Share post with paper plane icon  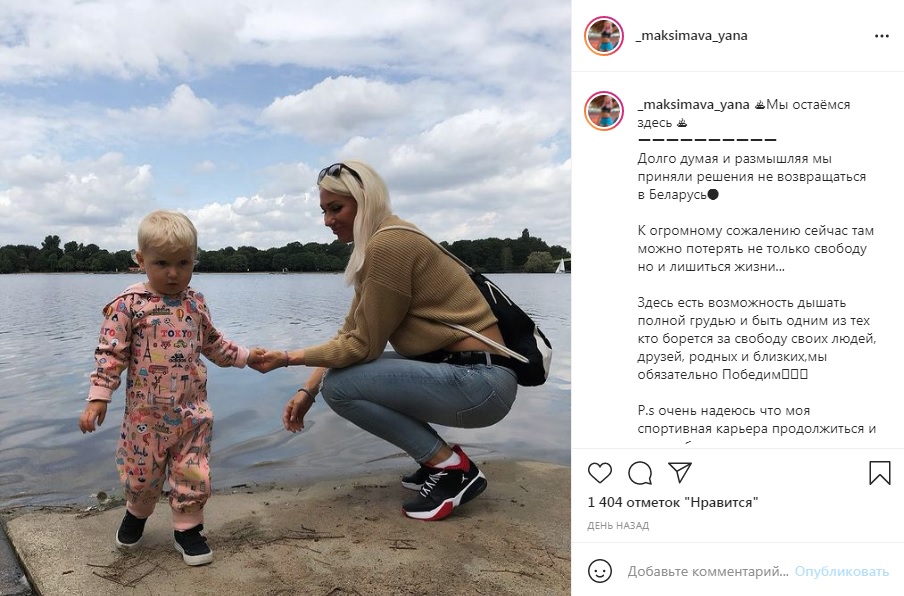point(680,472)
